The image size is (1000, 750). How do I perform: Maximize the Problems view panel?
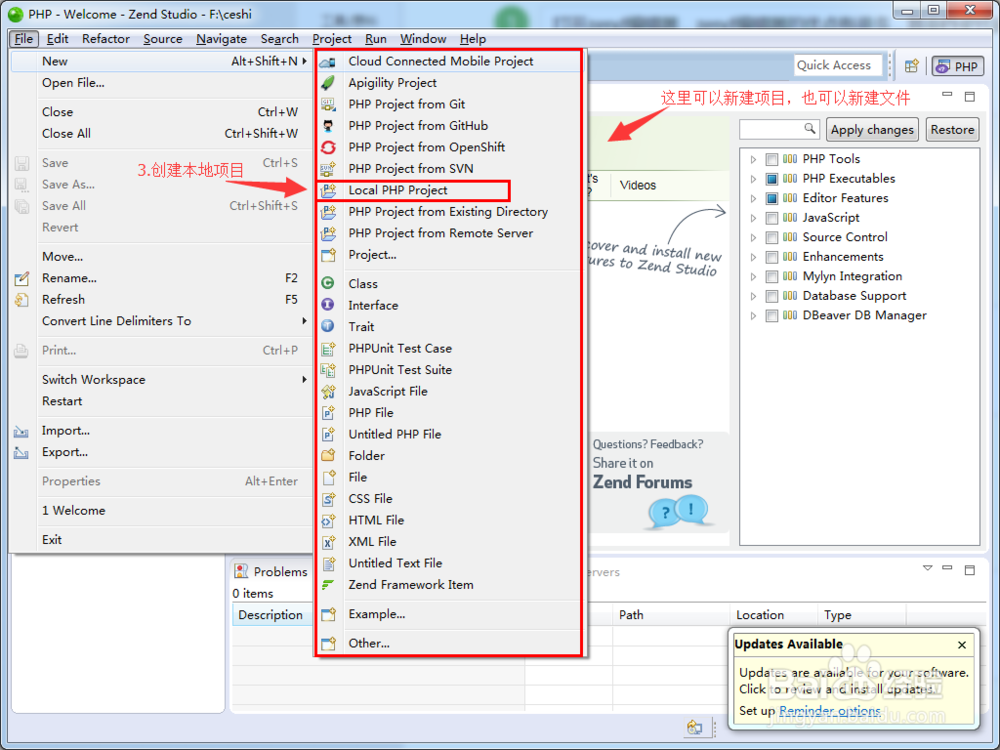pyautogui.click(x=970, y=570)
